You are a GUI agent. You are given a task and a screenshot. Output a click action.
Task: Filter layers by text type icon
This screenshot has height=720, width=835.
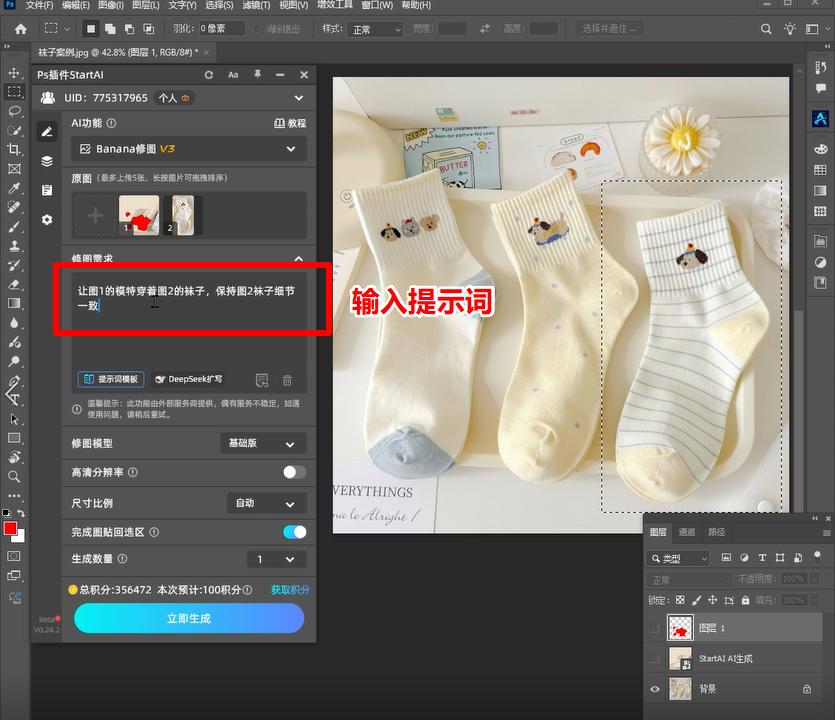[762, 558]
